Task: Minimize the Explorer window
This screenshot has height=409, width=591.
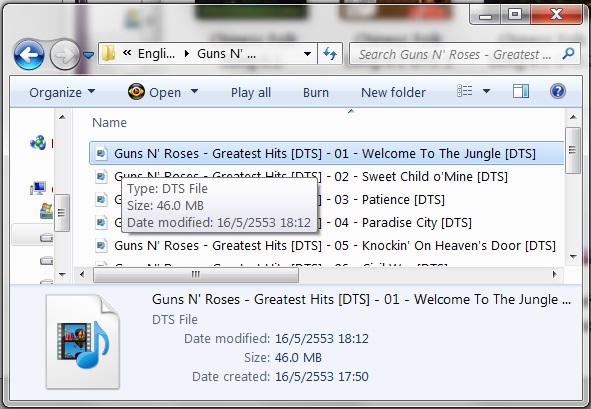Action: coord(485,16)
